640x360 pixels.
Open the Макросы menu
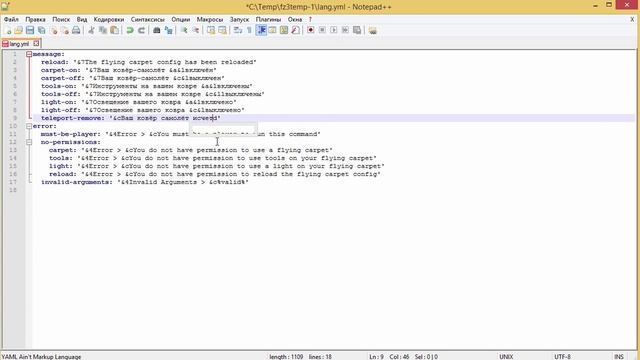point(210,19)
